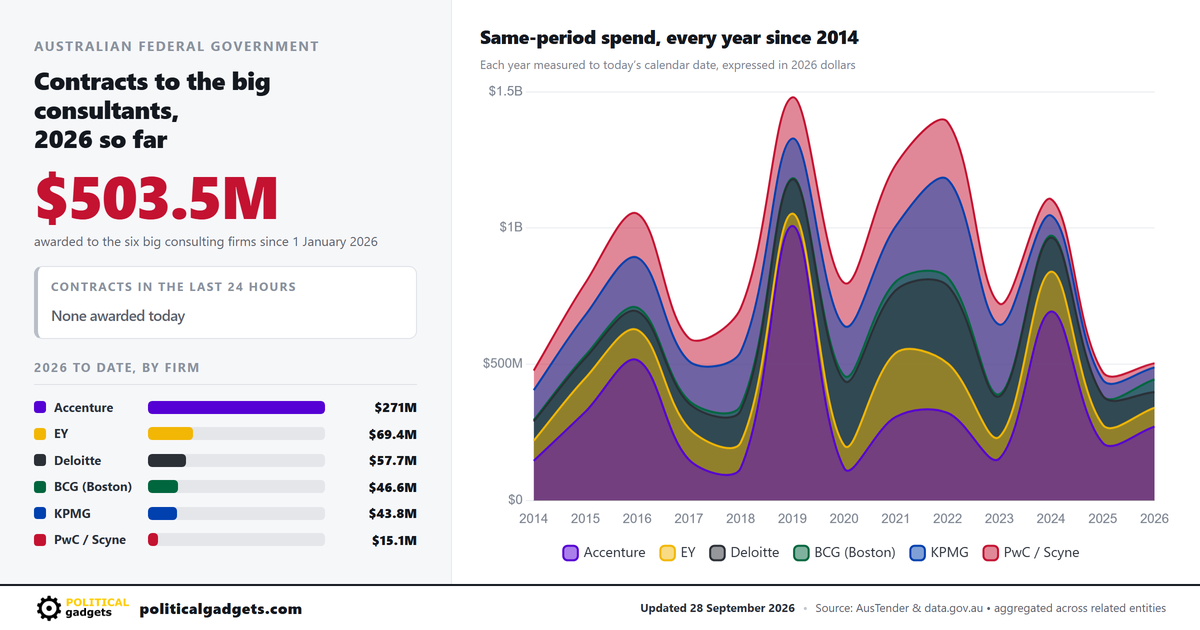Click the 'Australian Federal Government' label
This screenshot has height=630, width=1200.
click(x=177, y=46)
